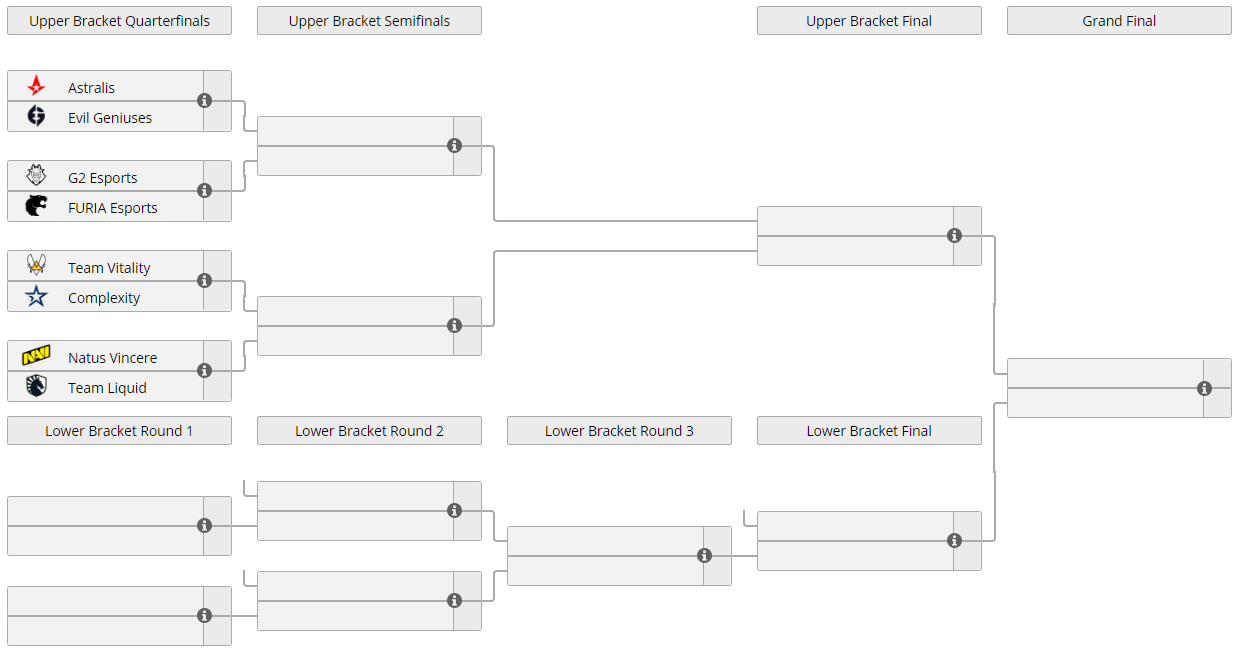Open info icon of Lower Bracket Round 3 match
Screen dimensions: 1243x653
[x=705, y=556]
